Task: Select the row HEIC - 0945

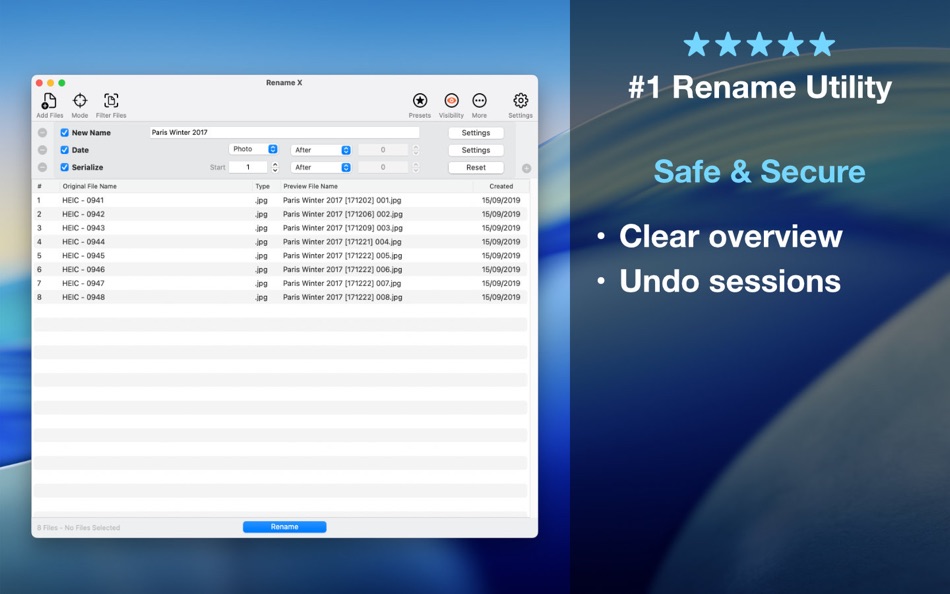Action: (x=280, y=256)
